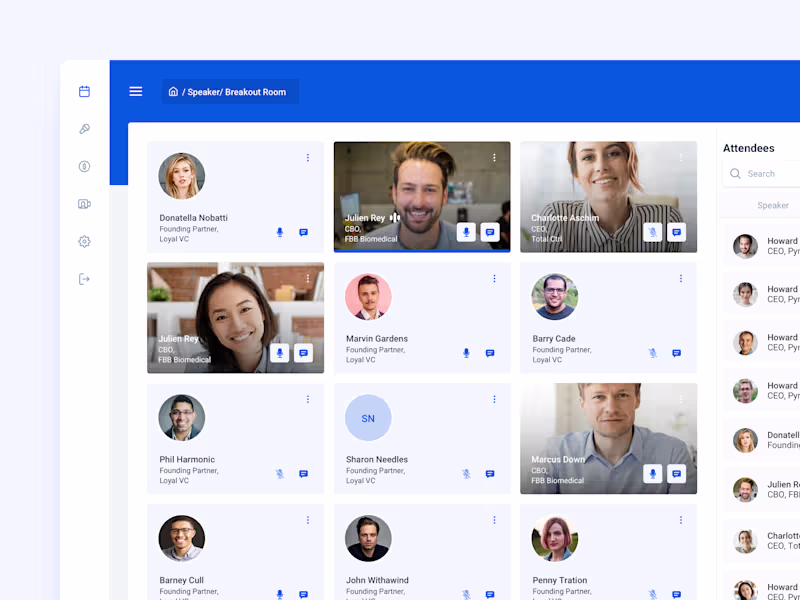Select Barry Cade's avatar photo
Viewport: 800px width, 600px height.
pos(555,297)
